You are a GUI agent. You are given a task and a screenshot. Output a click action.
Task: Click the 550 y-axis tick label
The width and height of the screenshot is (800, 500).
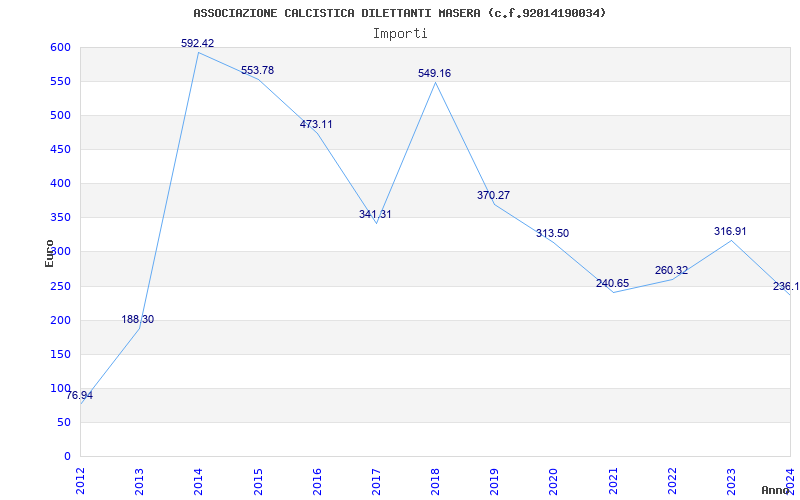pos(61,82)
